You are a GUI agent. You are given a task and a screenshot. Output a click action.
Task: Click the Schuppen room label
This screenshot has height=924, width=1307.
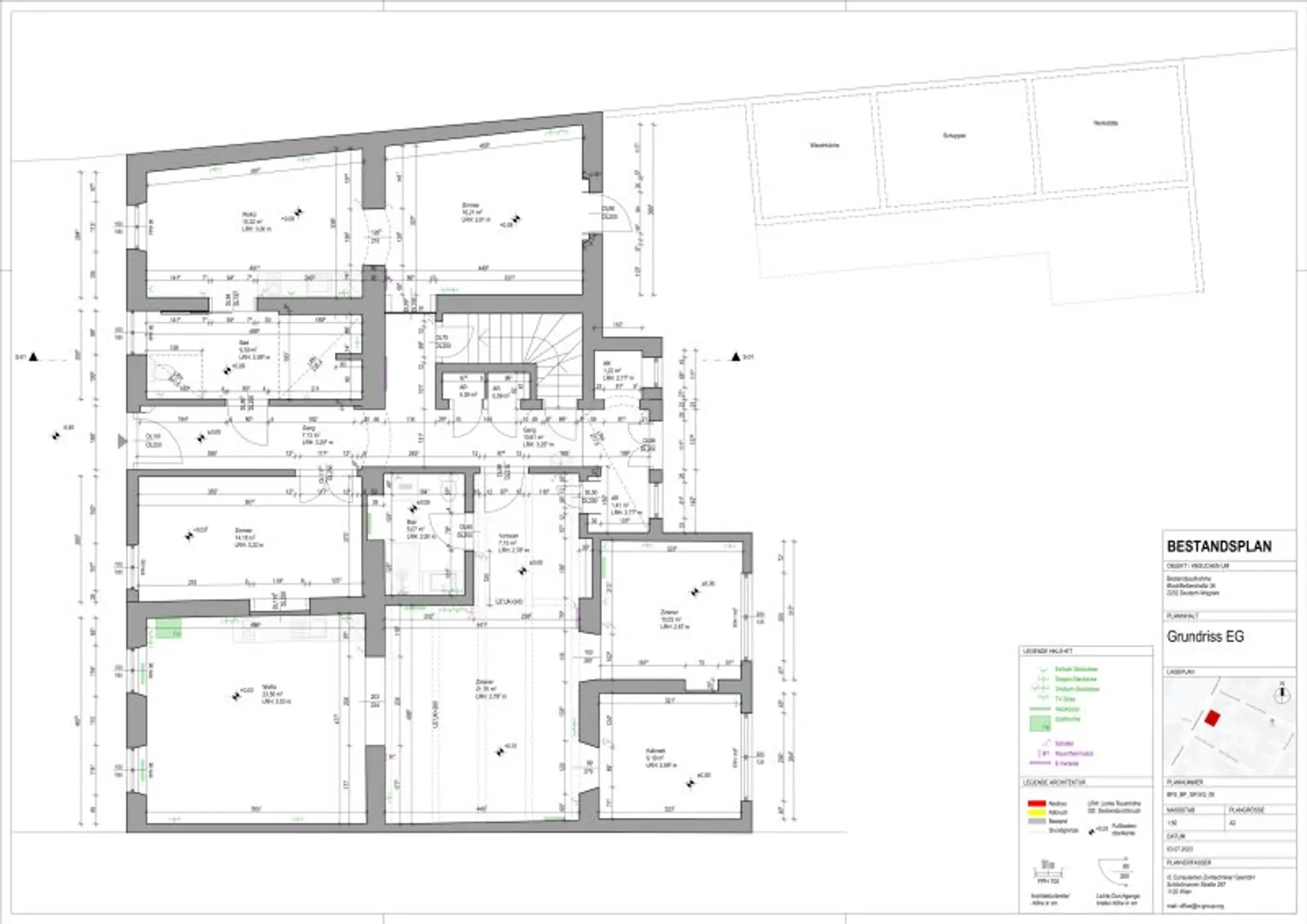[954, 135]
